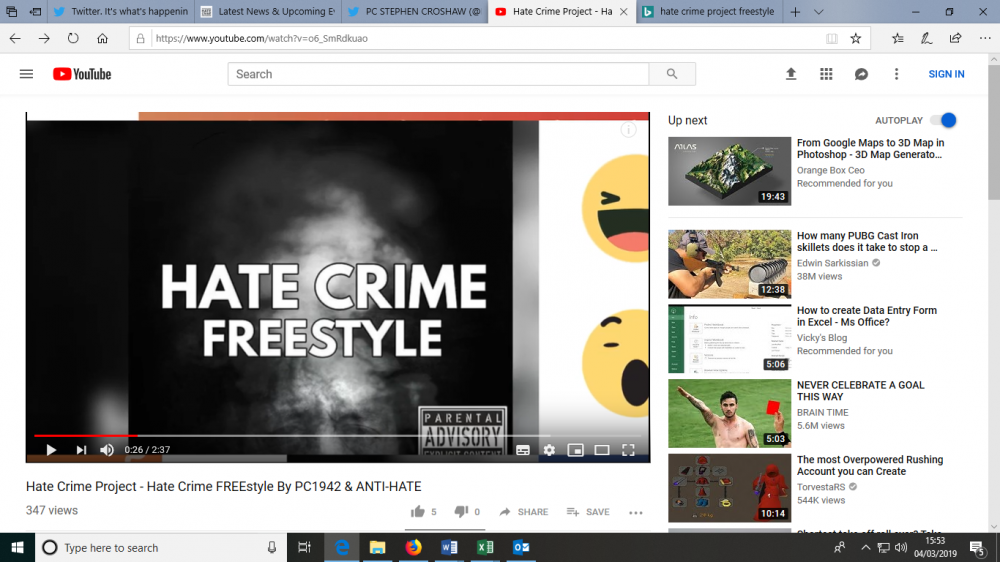The width and height of the screenshot is (1000, 562).
Task: Go to the YouTube home logo
Action: (x=82, y=74)
